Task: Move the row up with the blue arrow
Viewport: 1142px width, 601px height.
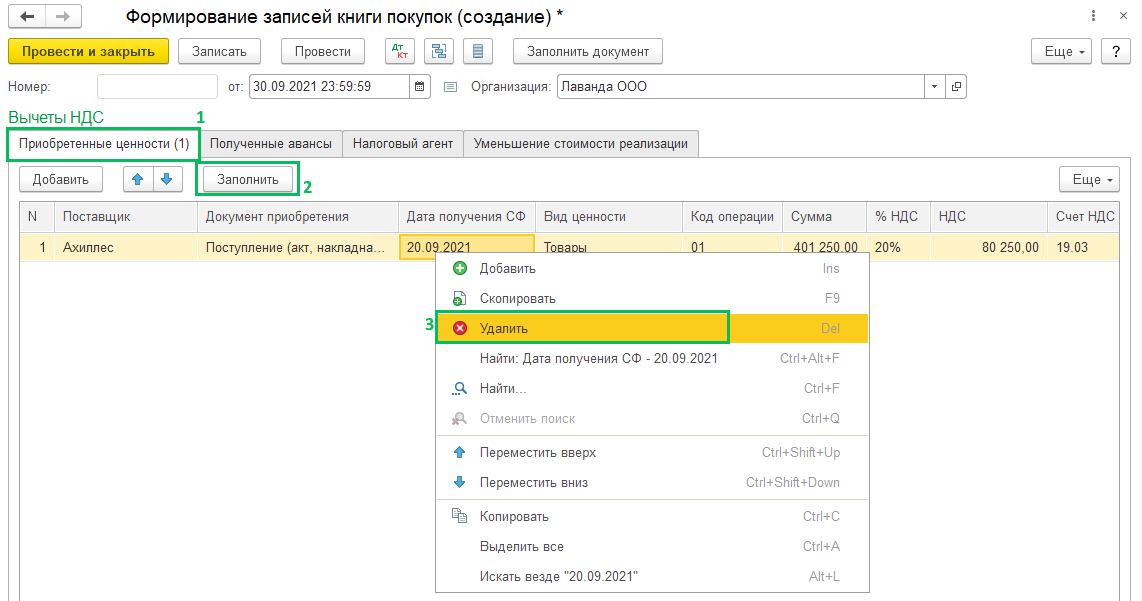Action: (x=138, y=179)
